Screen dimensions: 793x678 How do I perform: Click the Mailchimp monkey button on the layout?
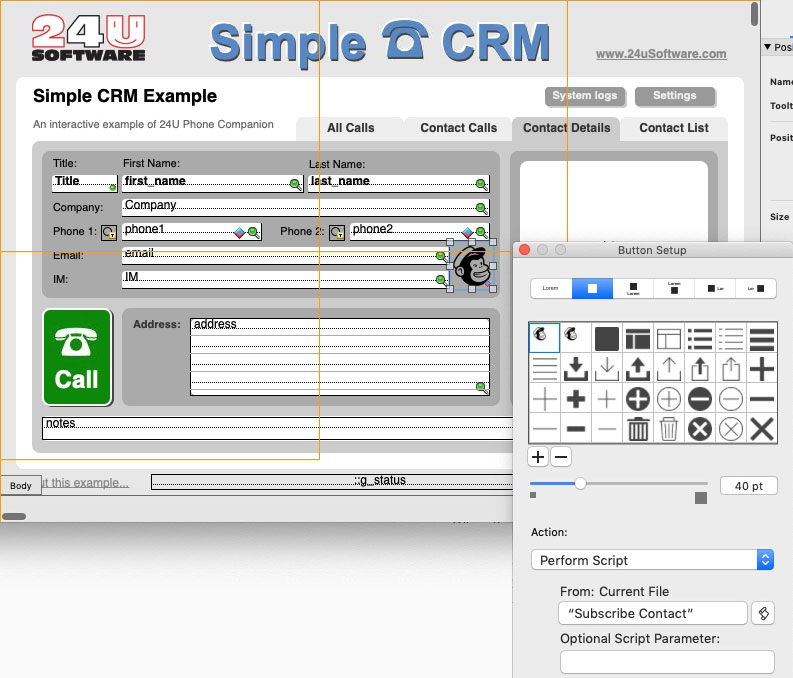coord(472,266)
